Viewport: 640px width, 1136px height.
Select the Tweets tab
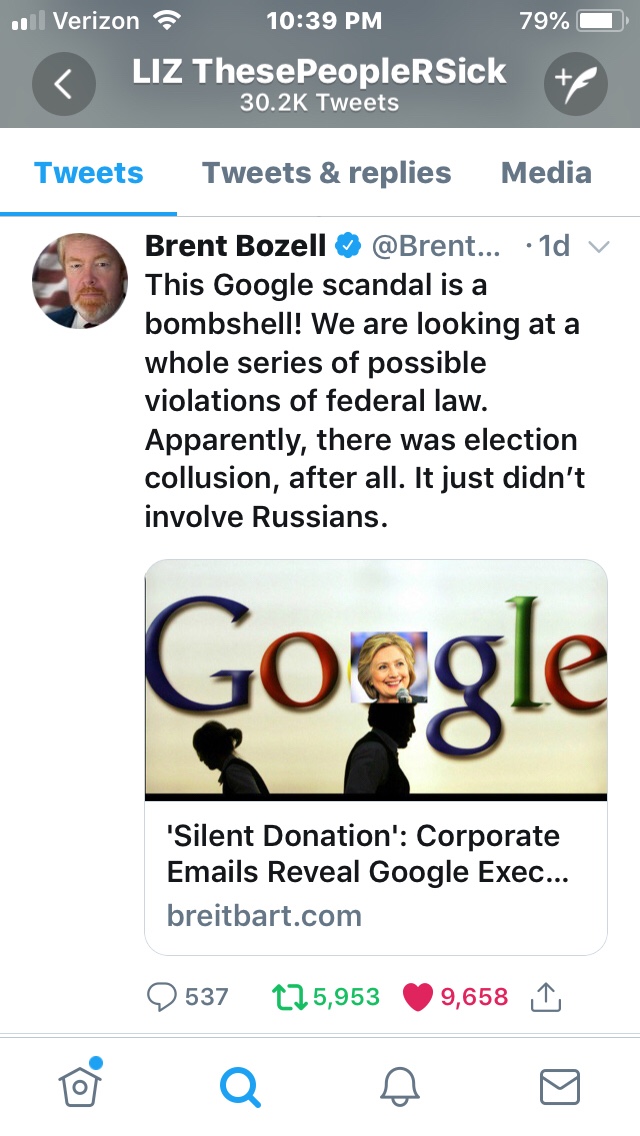tap(88, 173)
